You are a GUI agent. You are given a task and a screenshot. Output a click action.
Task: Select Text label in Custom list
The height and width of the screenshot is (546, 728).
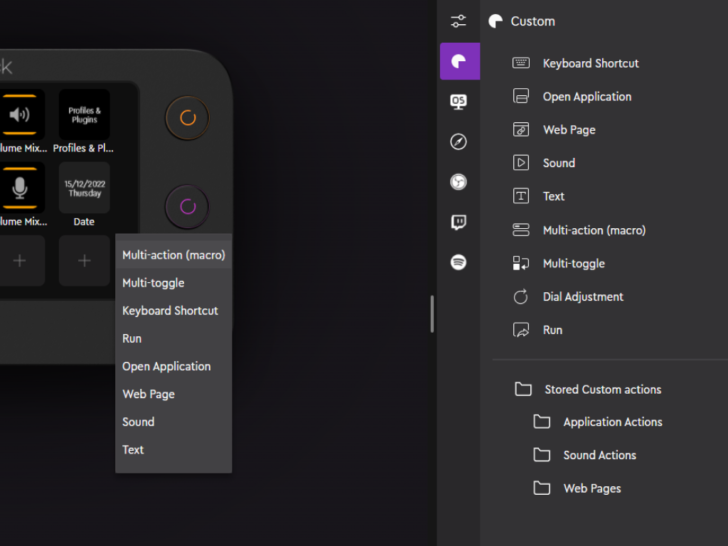(x=553, y=196)
